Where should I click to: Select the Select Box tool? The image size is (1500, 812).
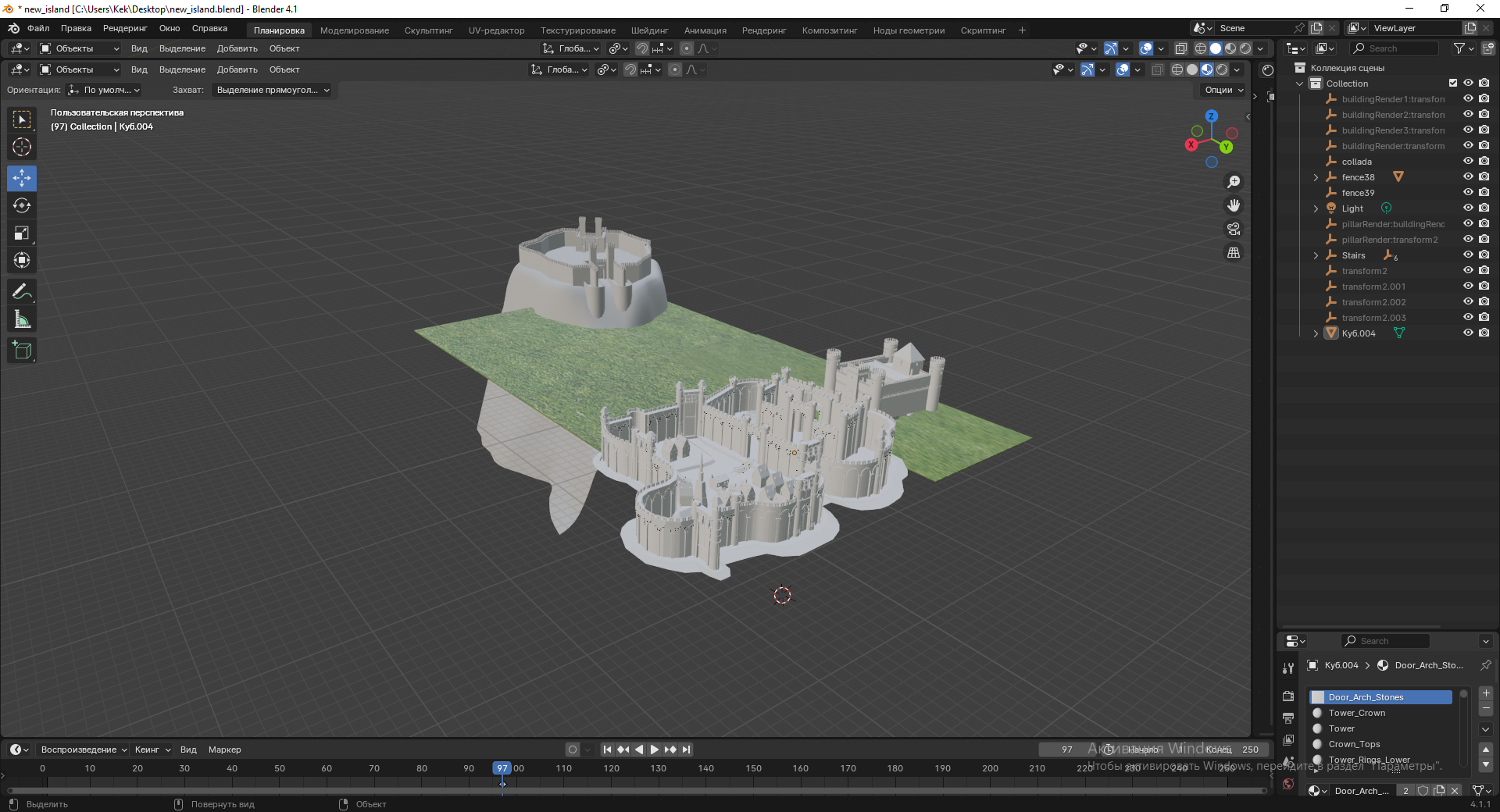pos(22,119)
